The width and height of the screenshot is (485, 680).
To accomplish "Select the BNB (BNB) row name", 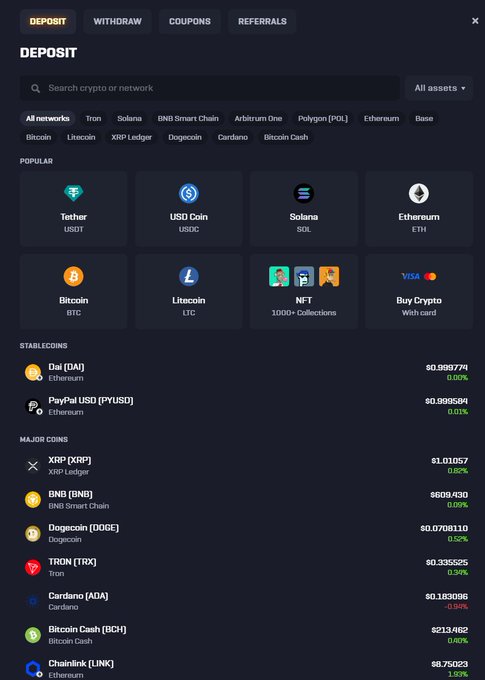I will [x=70, y=494].
